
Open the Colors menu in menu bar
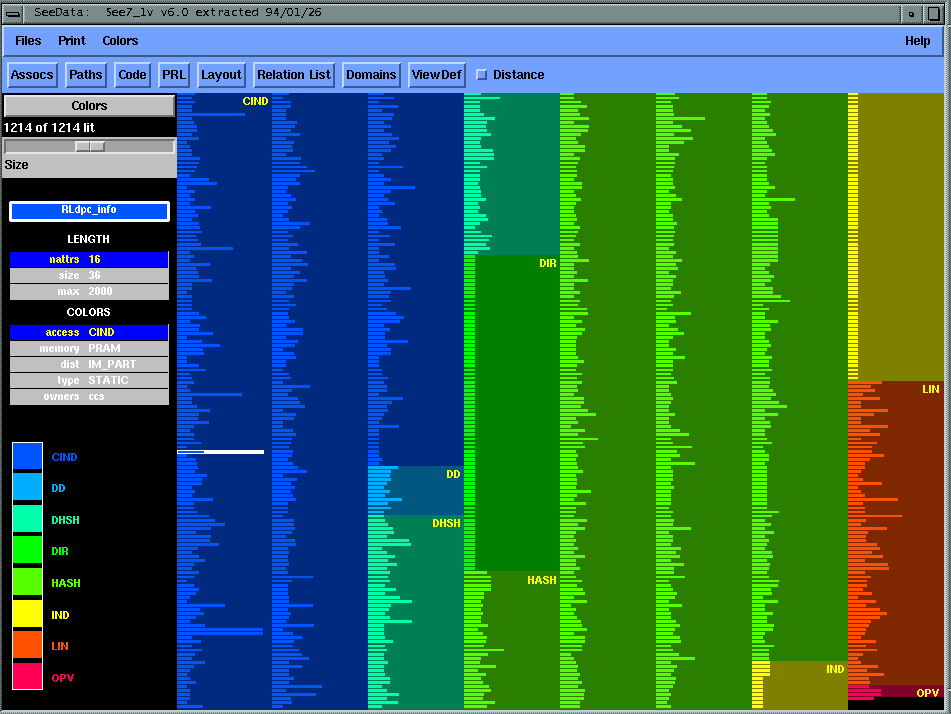[x=120, y=41]
